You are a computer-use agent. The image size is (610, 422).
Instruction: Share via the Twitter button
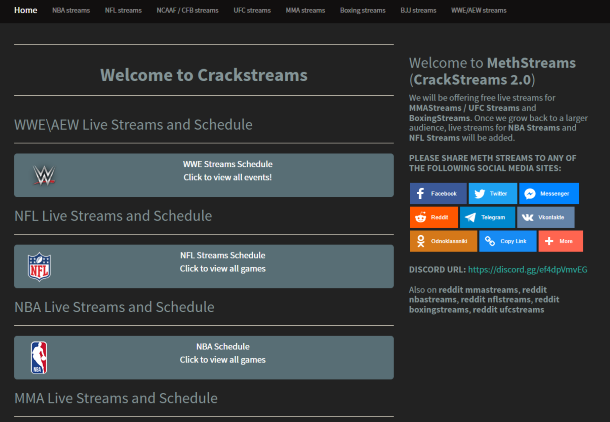coord(493,193)
